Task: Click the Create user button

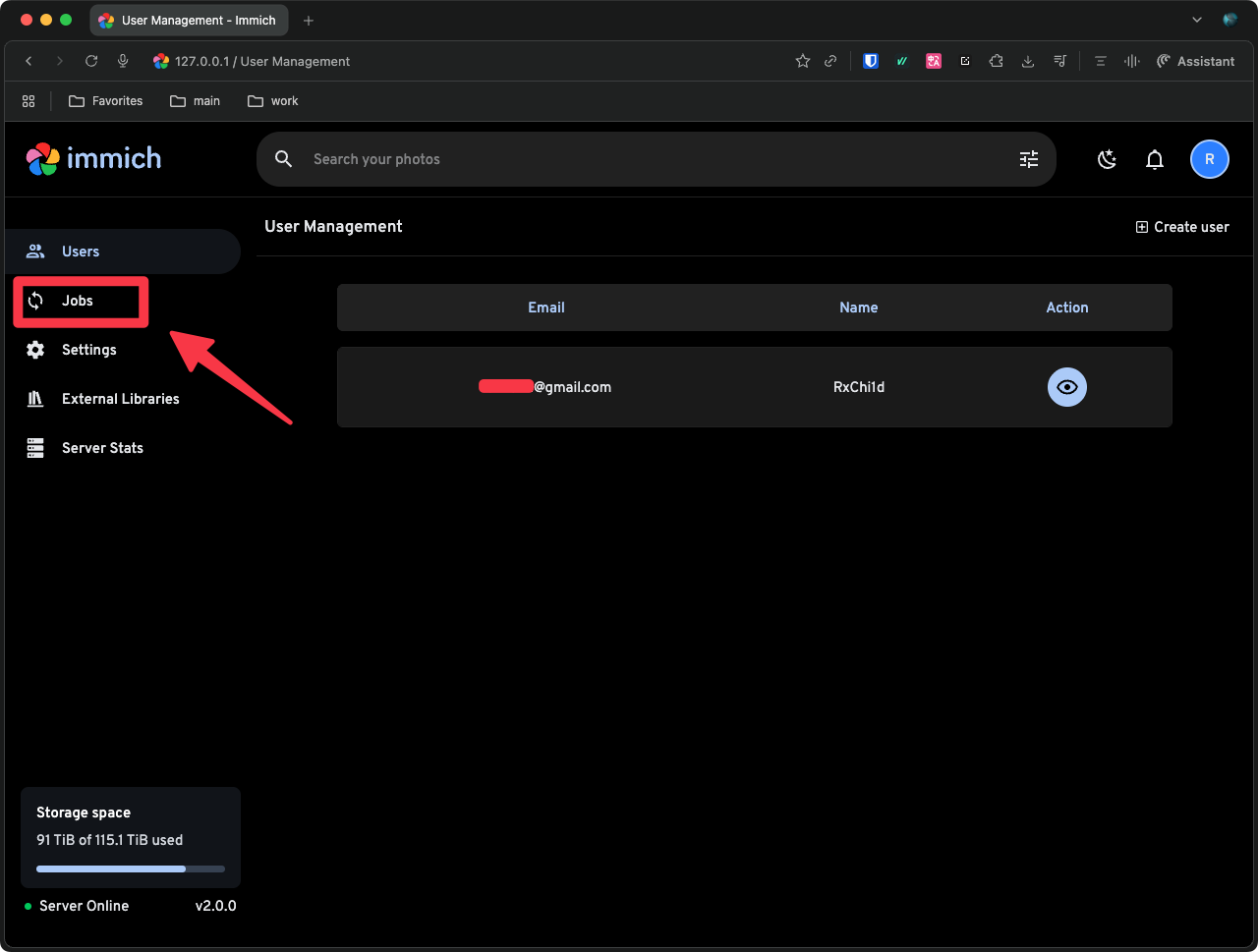Action: coord(1182,227)
